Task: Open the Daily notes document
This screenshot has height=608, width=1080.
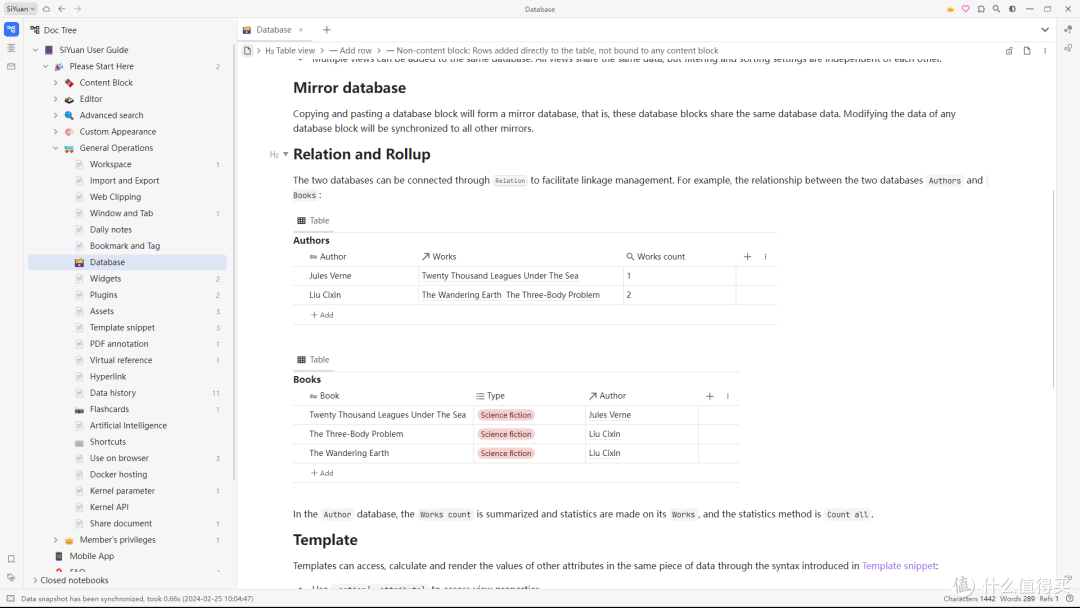Action: coord(110,229)
